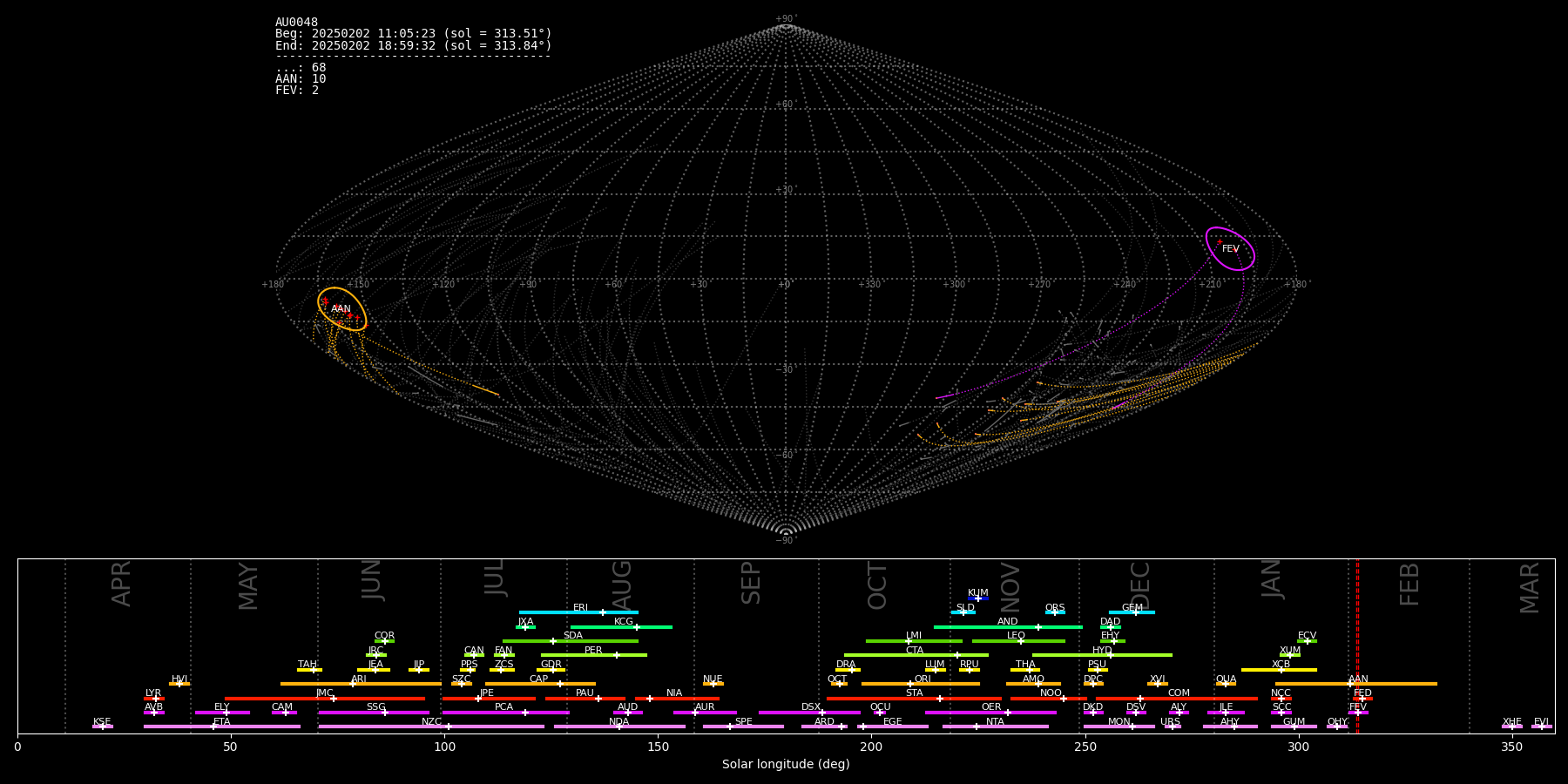The height and width of the screenshot is (784, 1568).
Task: Click the 'Solar longitude (deg)' axis title
Action: [786, 765]
